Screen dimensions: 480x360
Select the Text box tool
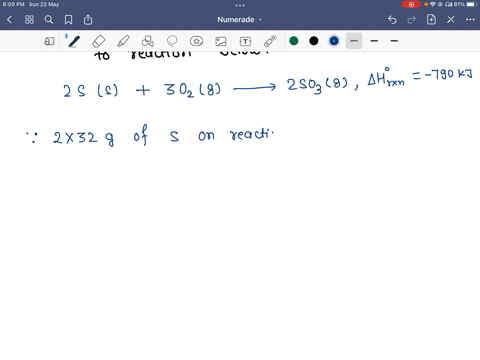tap(245, 41)
